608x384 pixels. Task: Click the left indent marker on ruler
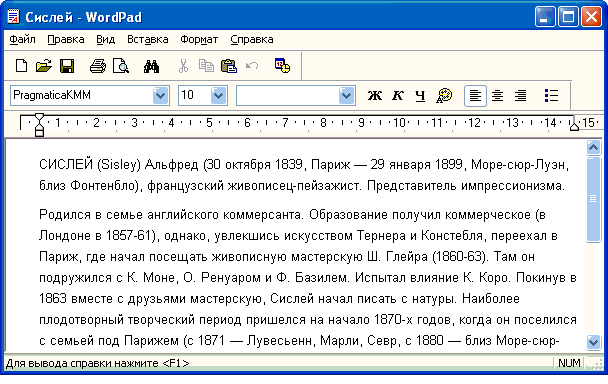pyautogui.click(x=39, y=125)
